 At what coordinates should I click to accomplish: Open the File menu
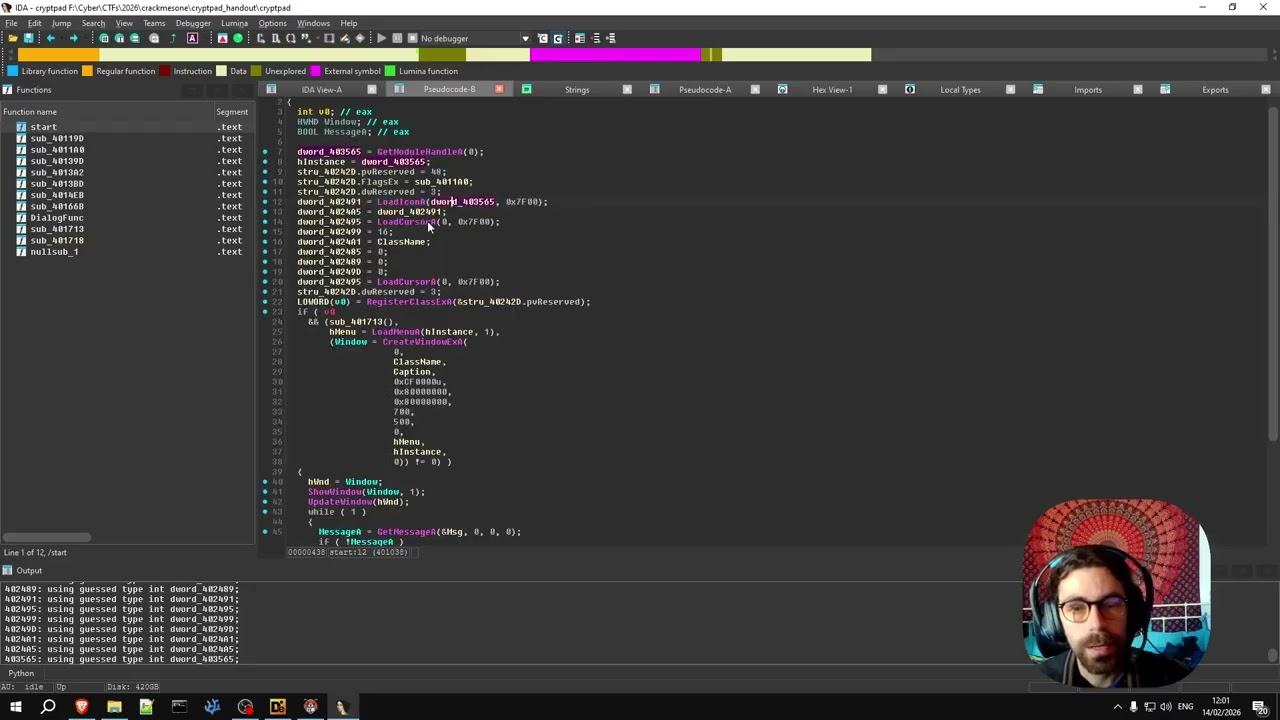click(11, 23)
